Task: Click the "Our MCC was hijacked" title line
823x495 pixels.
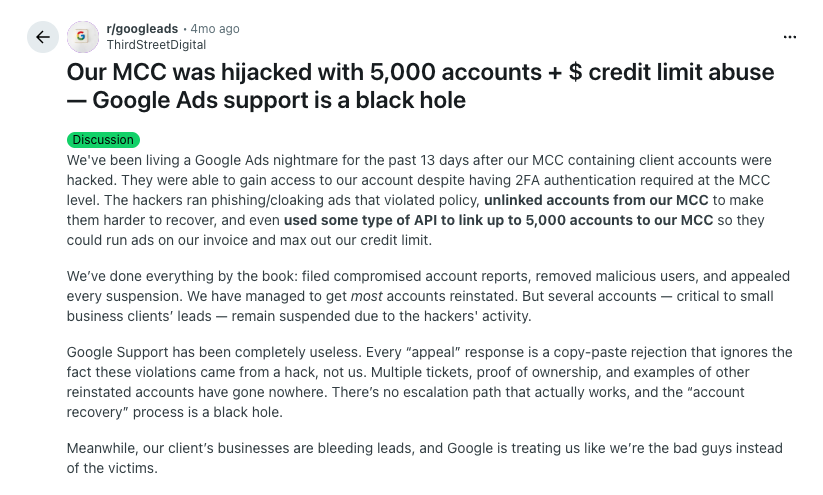Action: click(420, 72)
